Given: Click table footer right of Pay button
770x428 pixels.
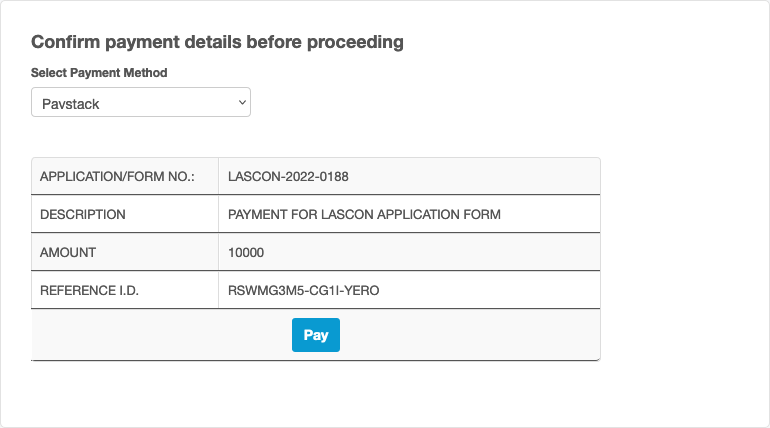Looking at the screenshot, I should [x=470, y=335].
